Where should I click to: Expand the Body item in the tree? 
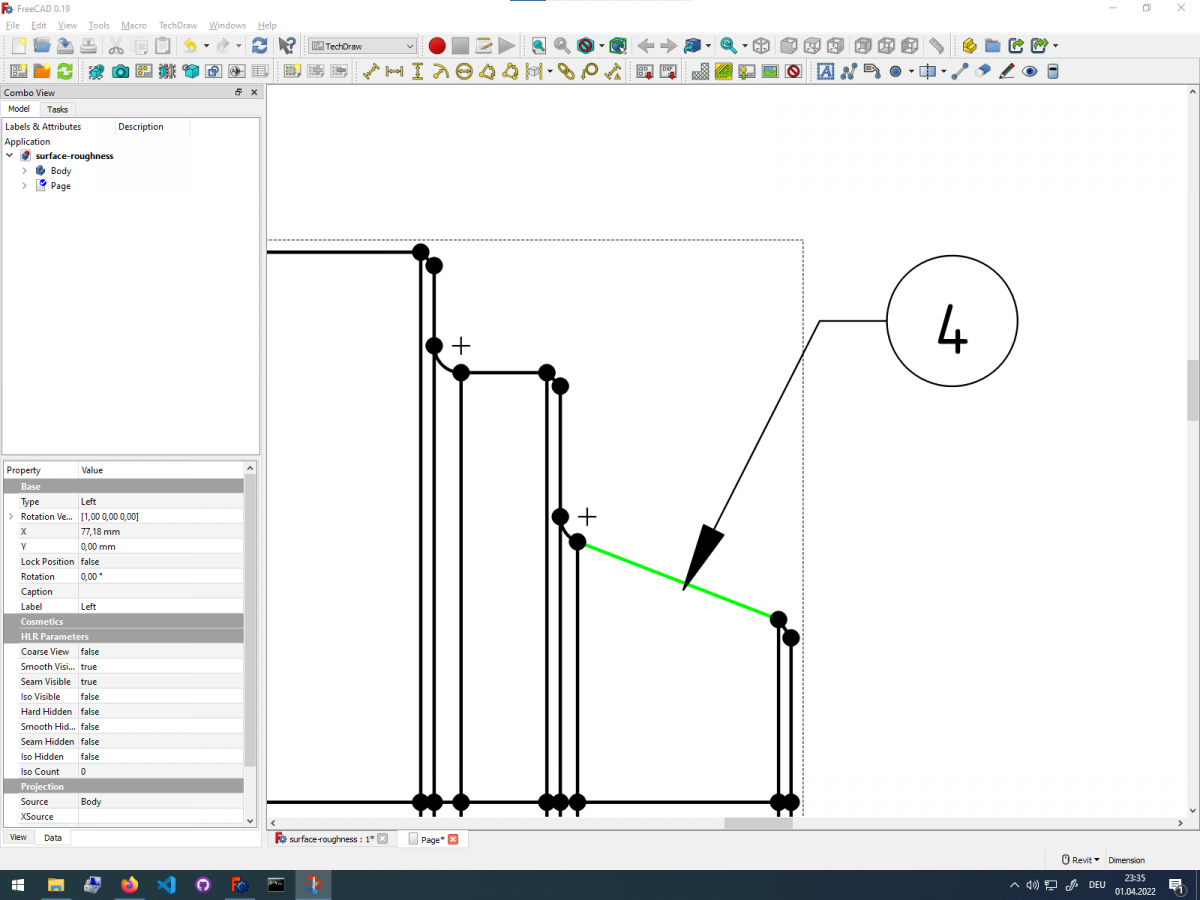24,170
